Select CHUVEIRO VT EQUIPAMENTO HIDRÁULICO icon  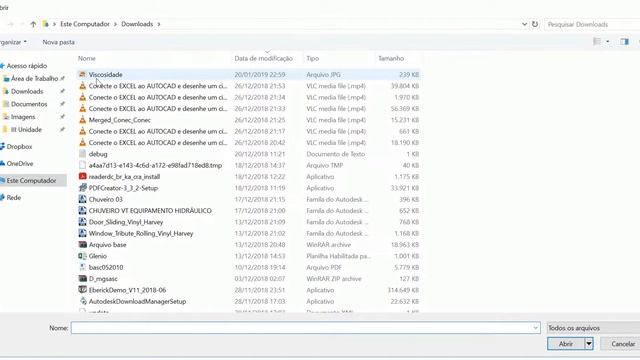click(82, 211)
